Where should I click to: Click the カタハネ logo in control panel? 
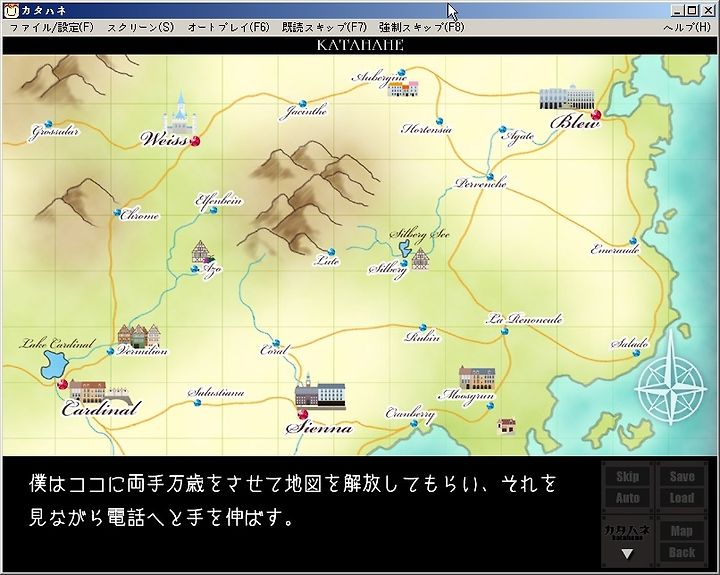(x=627, y=531)
